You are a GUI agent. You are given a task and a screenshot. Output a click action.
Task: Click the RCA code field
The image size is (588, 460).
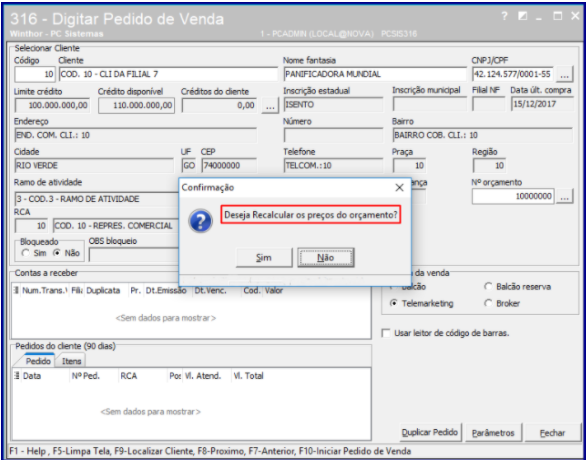pos(31,226)
